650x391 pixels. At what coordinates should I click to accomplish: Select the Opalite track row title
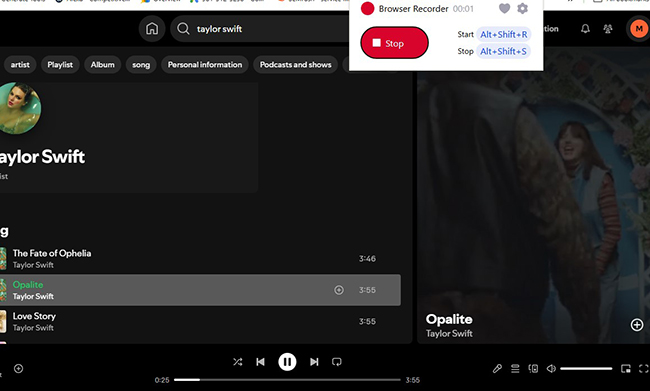[x=28, y=284]
